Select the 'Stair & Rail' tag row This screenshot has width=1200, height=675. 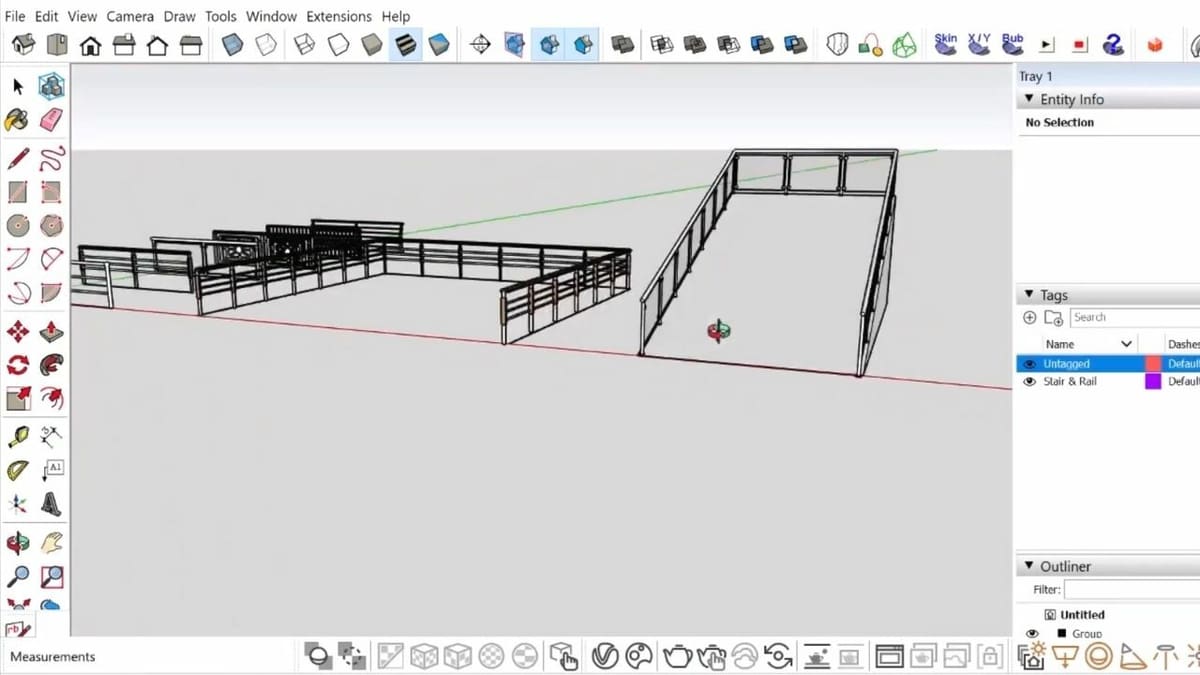click(x=1108, y=381)
